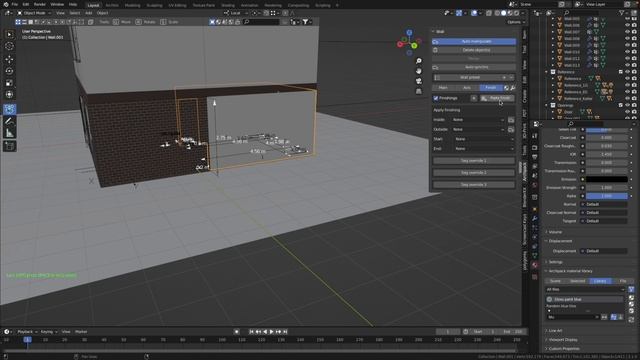
Task: Hide Wall.008 using its eye icon
Action: click(627, 39)
